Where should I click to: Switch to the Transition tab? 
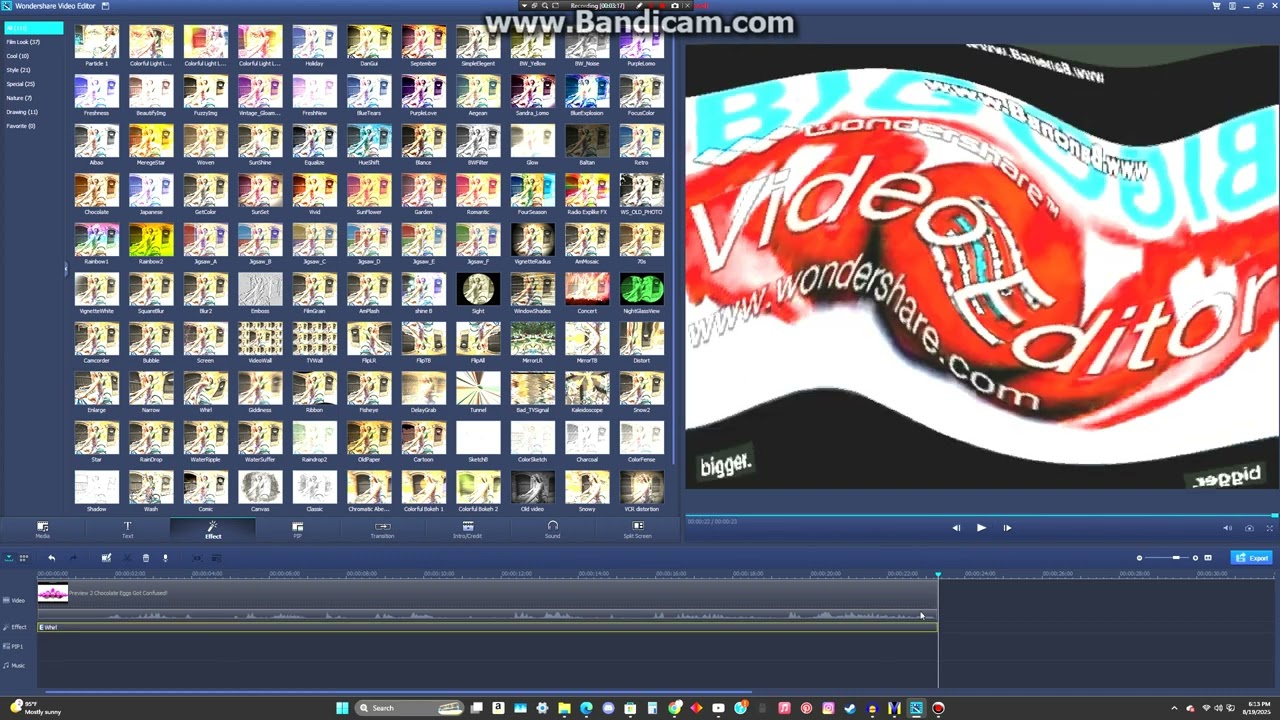click(x=382, y=529)
